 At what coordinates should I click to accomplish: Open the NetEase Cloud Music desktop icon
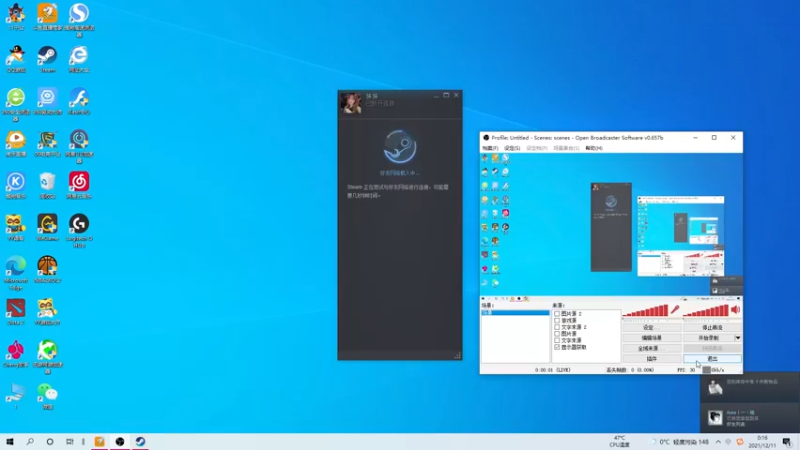point(79,184)
